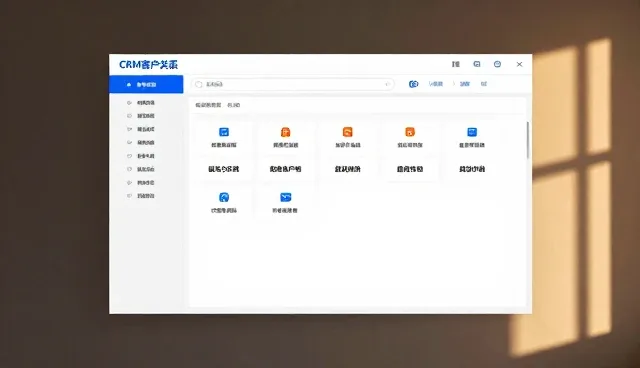
Task: Click the round face icon beside the close button
Action: [497, 64]
